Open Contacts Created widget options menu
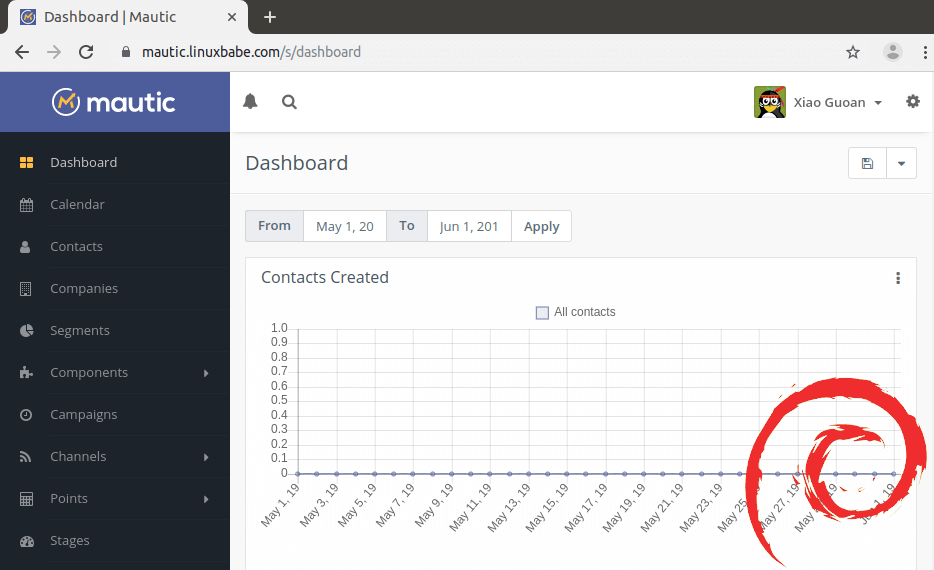The image size is (934, 570). click(897, 278)
